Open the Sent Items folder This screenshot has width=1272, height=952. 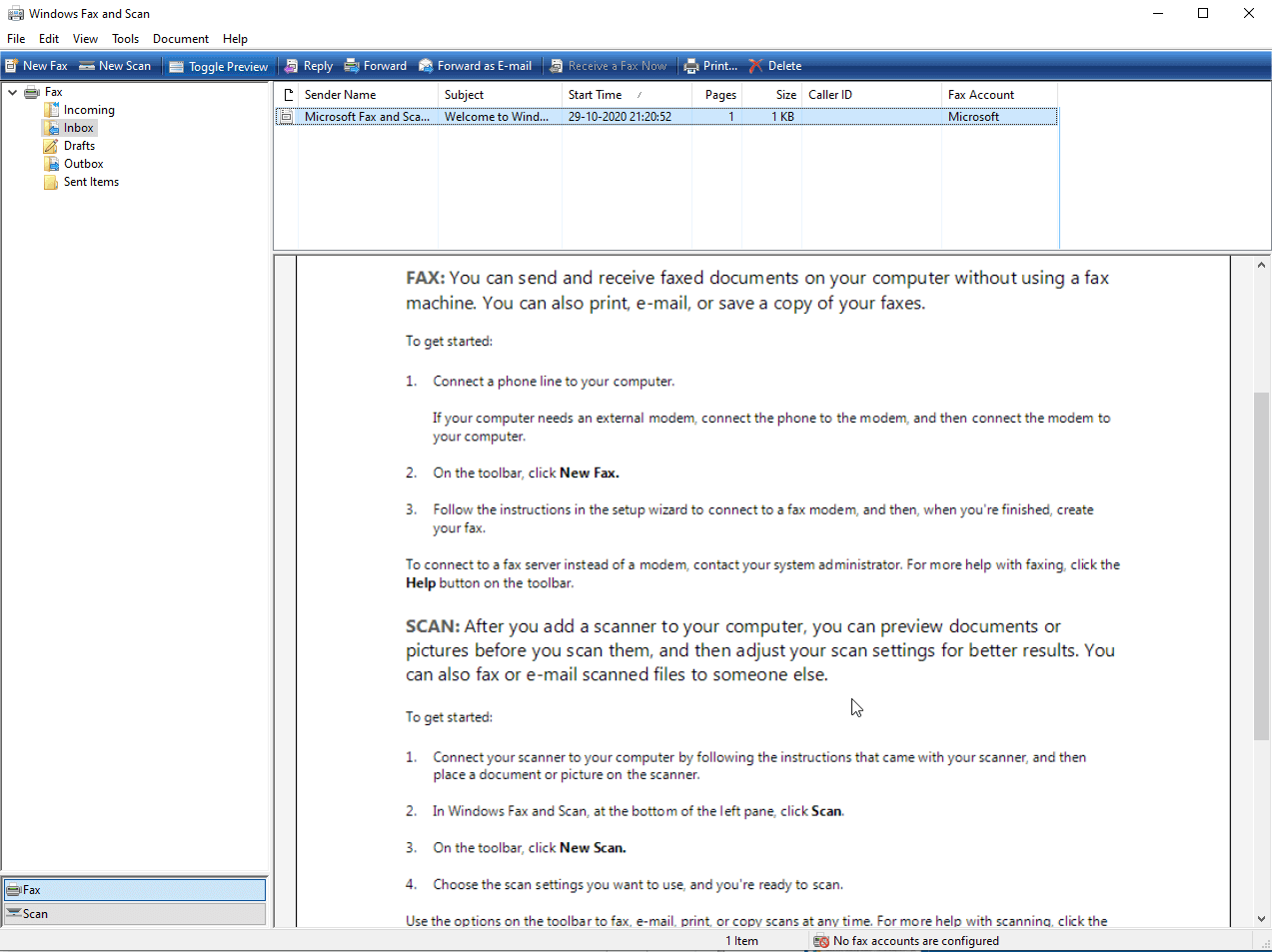[91, 181]
